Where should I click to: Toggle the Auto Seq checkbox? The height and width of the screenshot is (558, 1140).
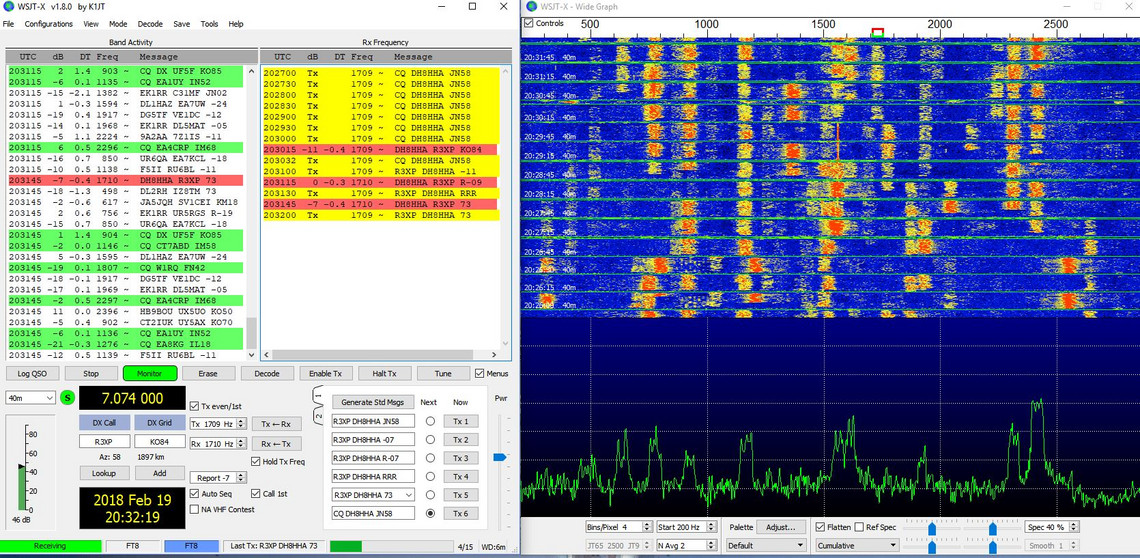coord(194,493)
